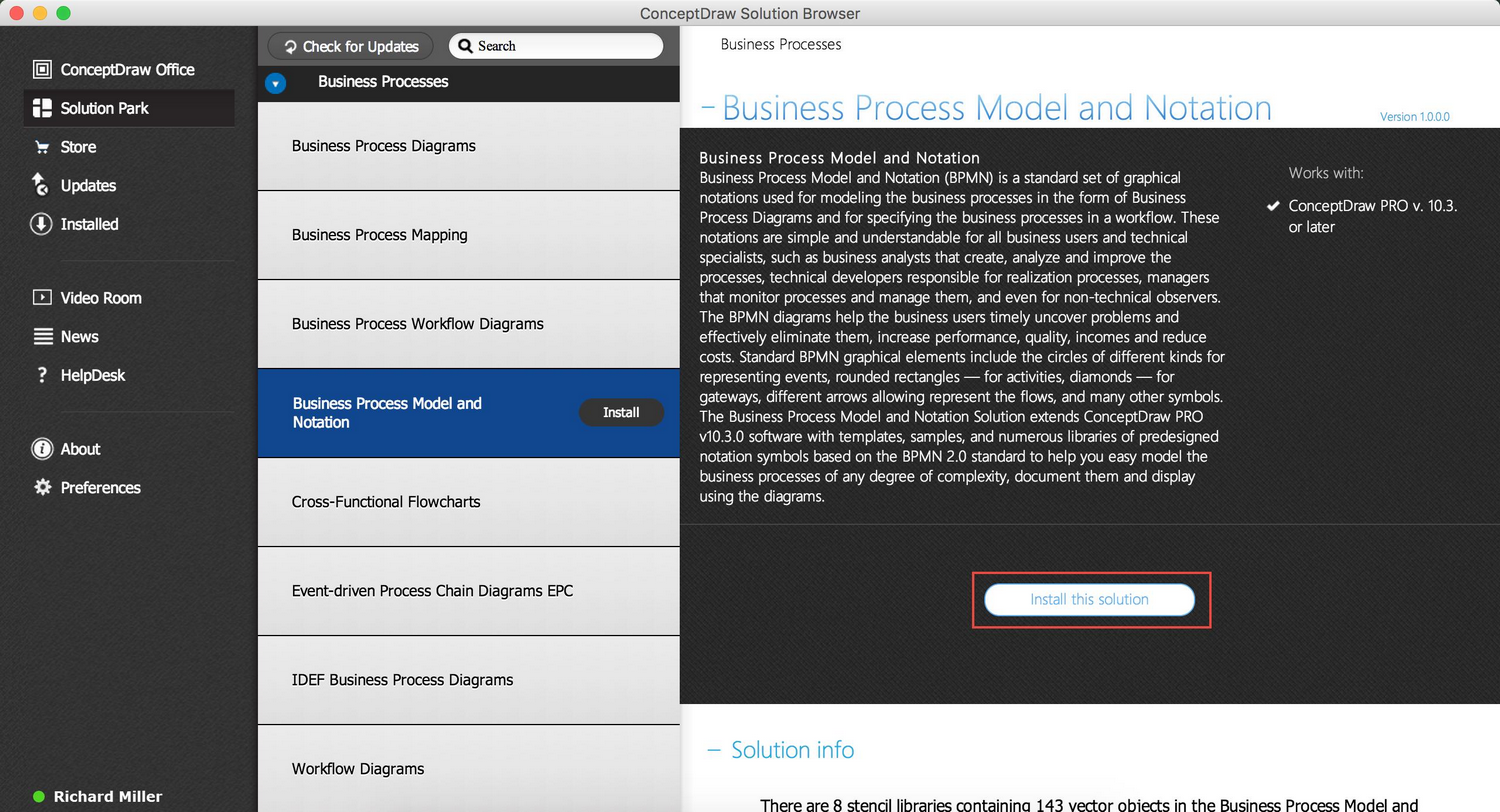Click the ConceptDraw Office icon
1500x812 pixels.
click(42, 70)
